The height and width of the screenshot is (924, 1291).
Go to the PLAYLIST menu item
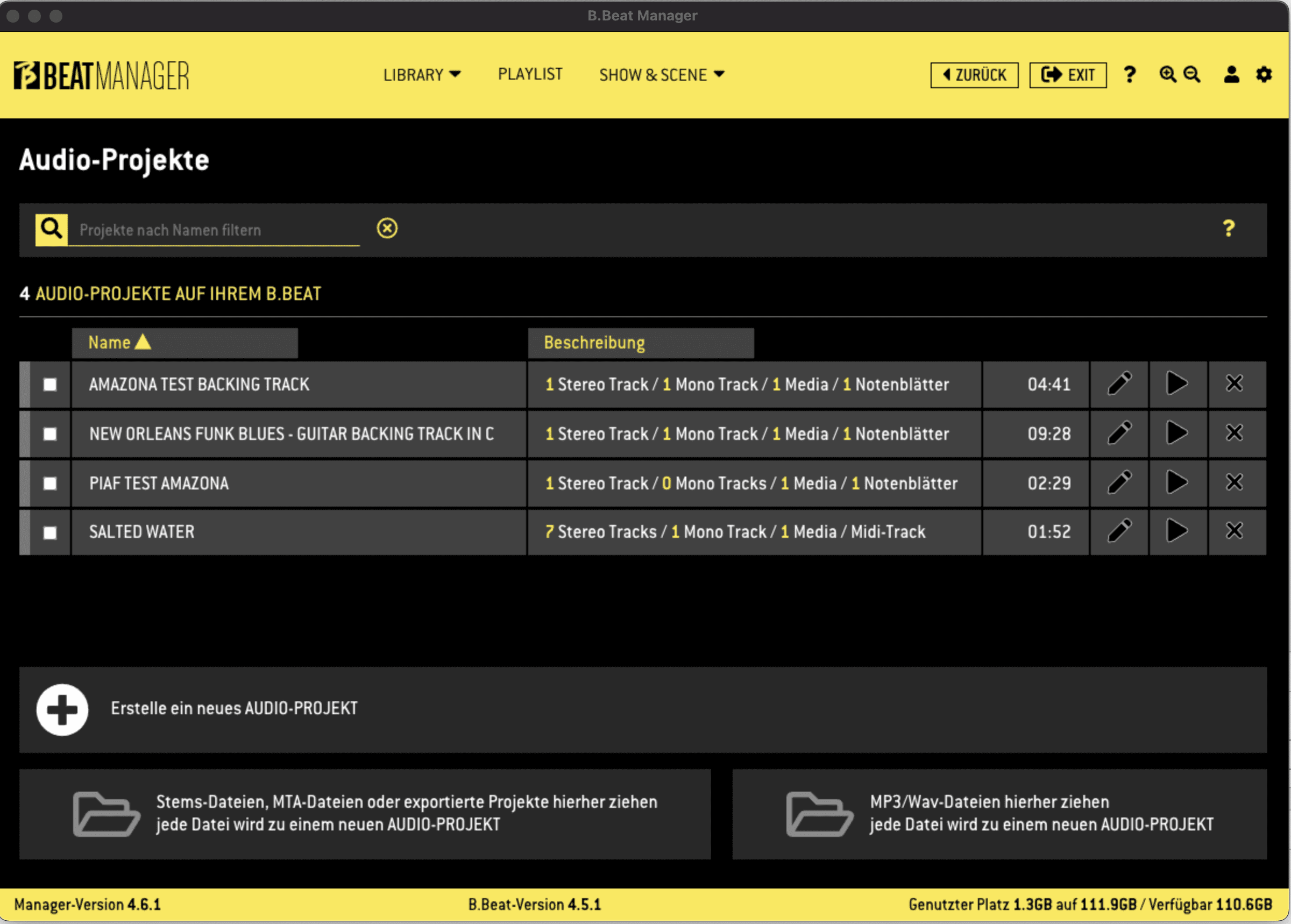click(530, 75)
